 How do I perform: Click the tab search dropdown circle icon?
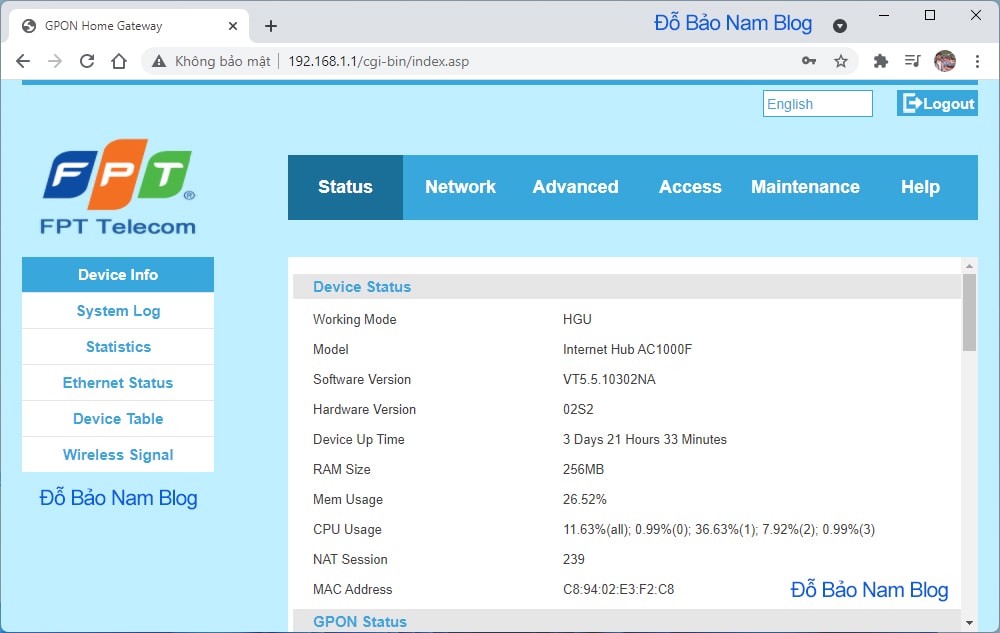(840, 25)
